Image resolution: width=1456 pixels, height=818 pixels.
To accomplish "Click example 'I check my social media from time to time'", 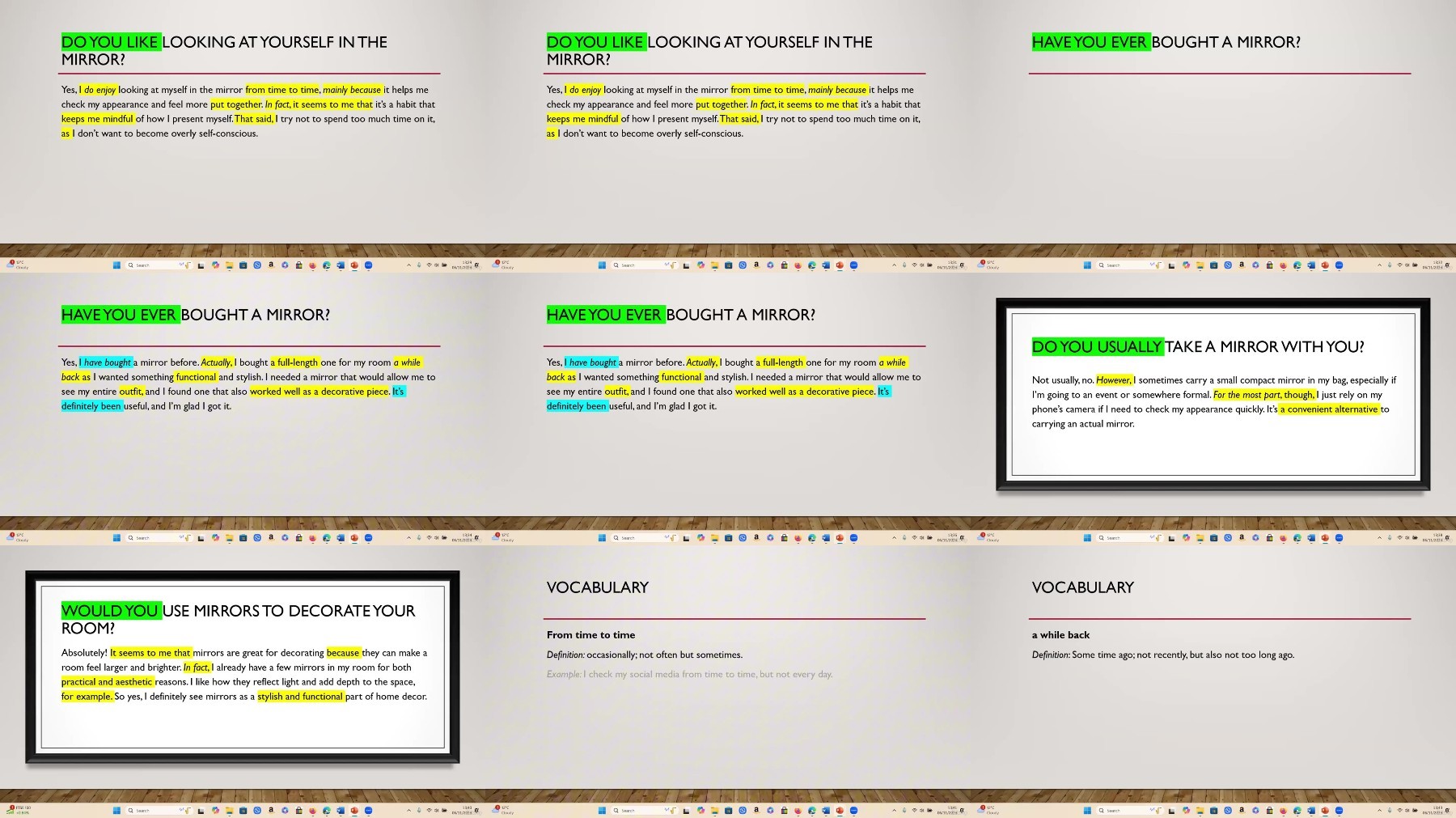I will click(x=670, y=674).
